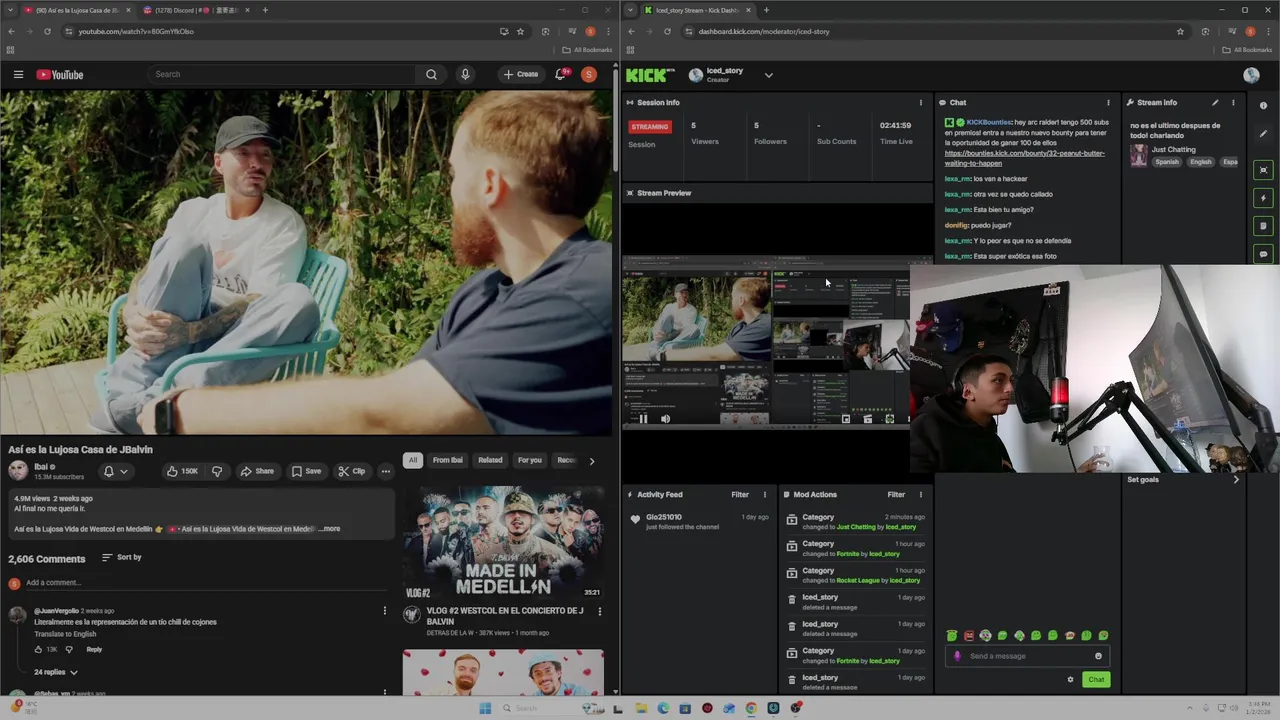
Task: Focus the YouTube search box
Action: [x=282, y=74]
